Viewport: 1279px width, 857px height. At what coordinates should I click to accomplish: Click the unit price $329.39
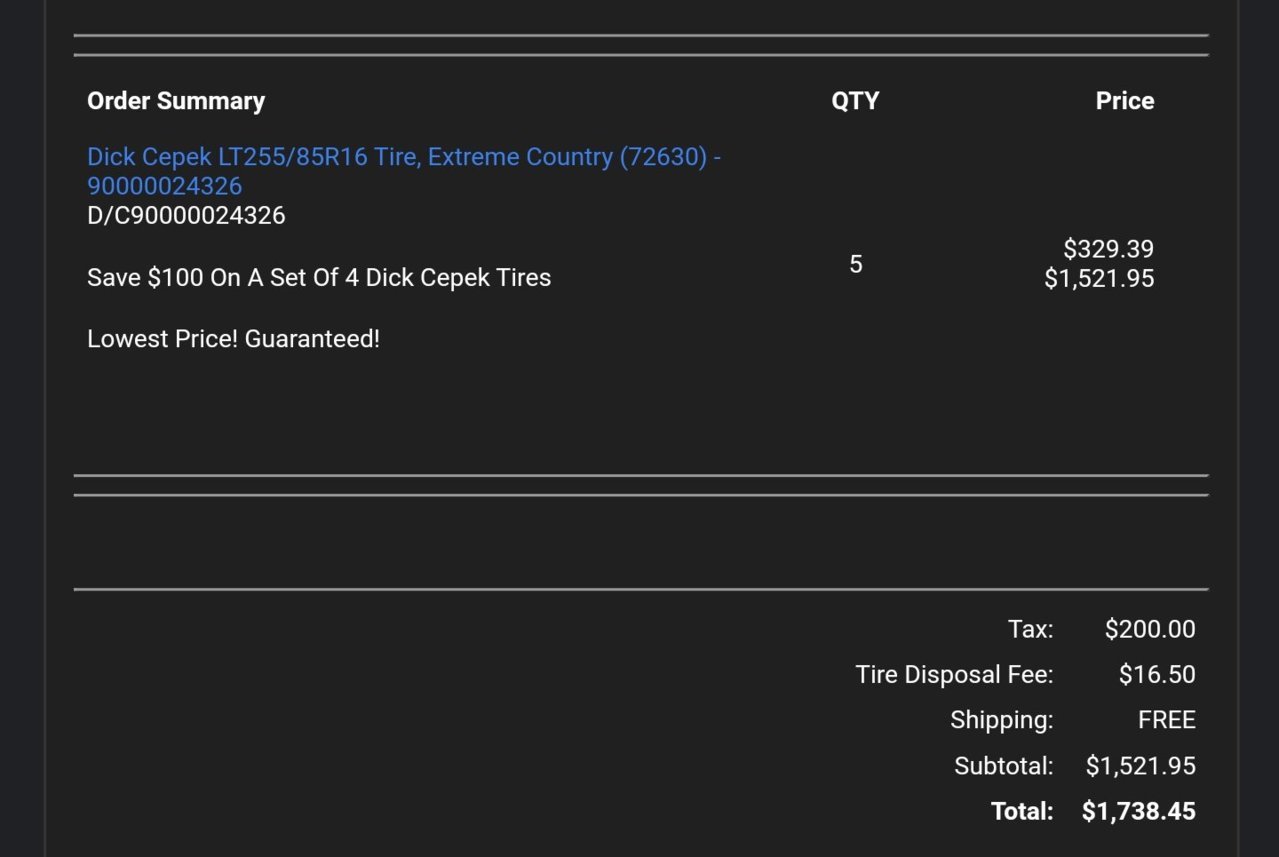click(x=1109, y=249)
